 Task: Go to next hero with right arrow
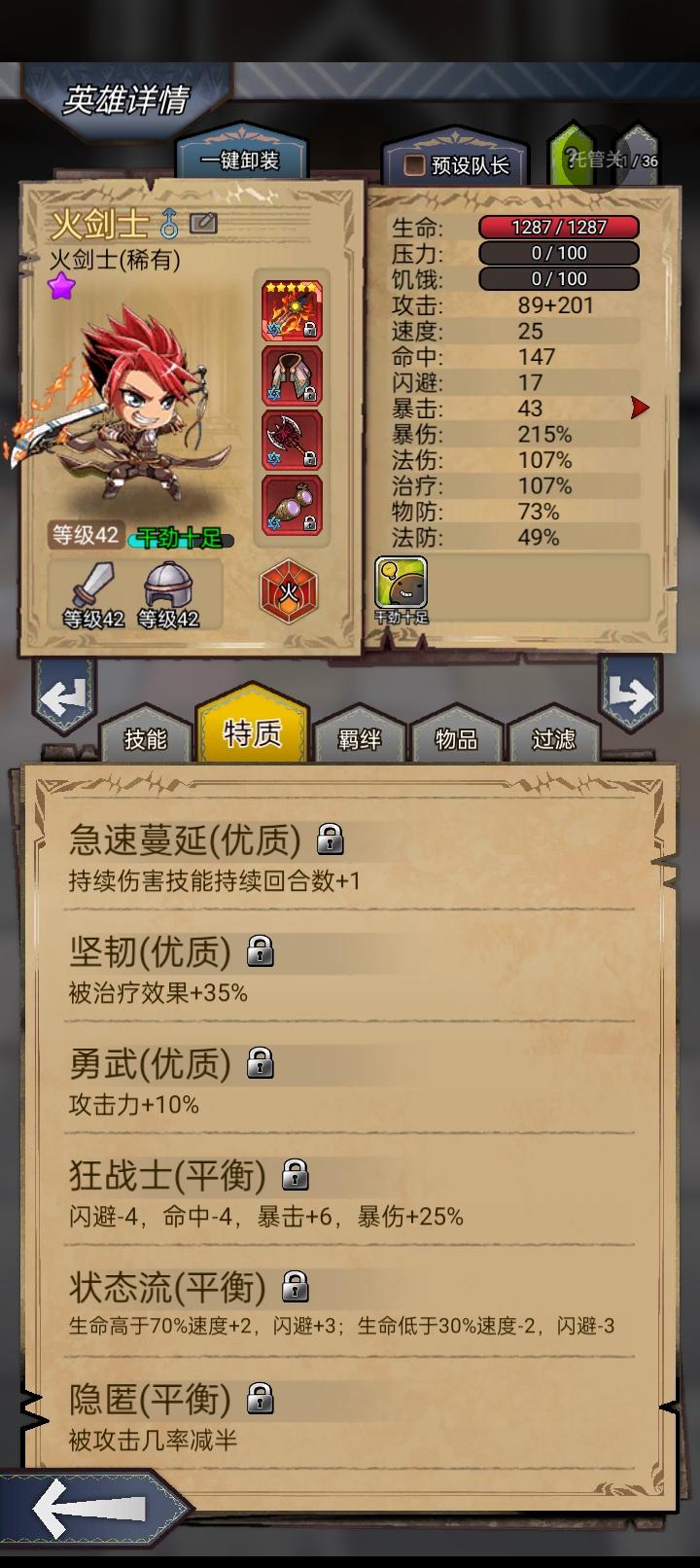click(630, 695)
